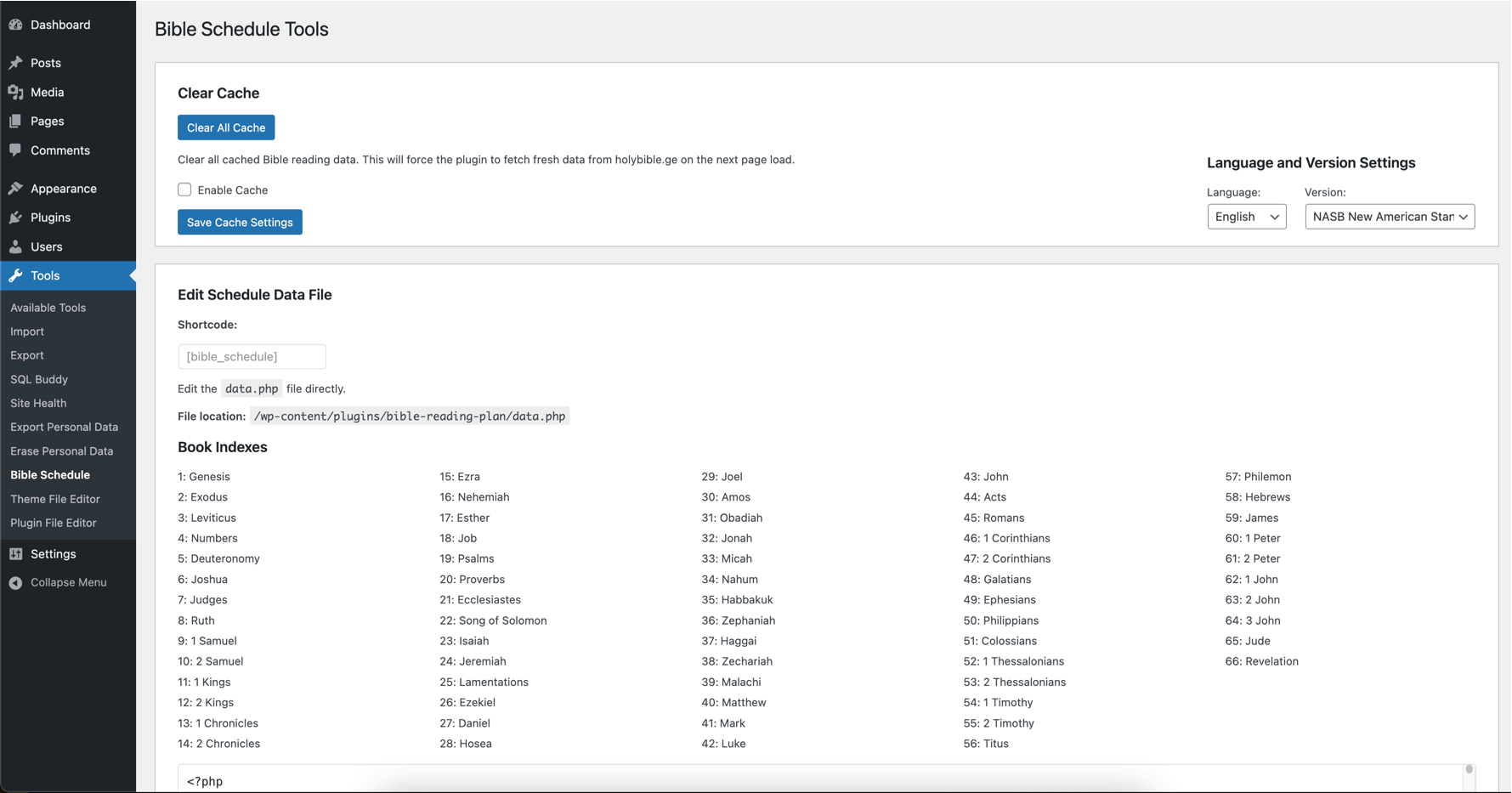Click the Settings sliders icon
Viewport: 1512px width, 793px height.
click(x=15, y=554)
